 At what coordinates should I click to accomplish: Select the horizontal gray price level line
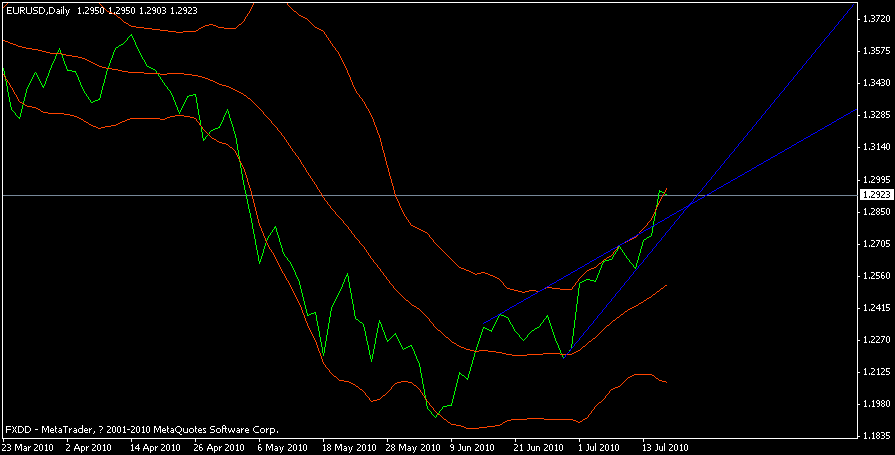point(429,195)
